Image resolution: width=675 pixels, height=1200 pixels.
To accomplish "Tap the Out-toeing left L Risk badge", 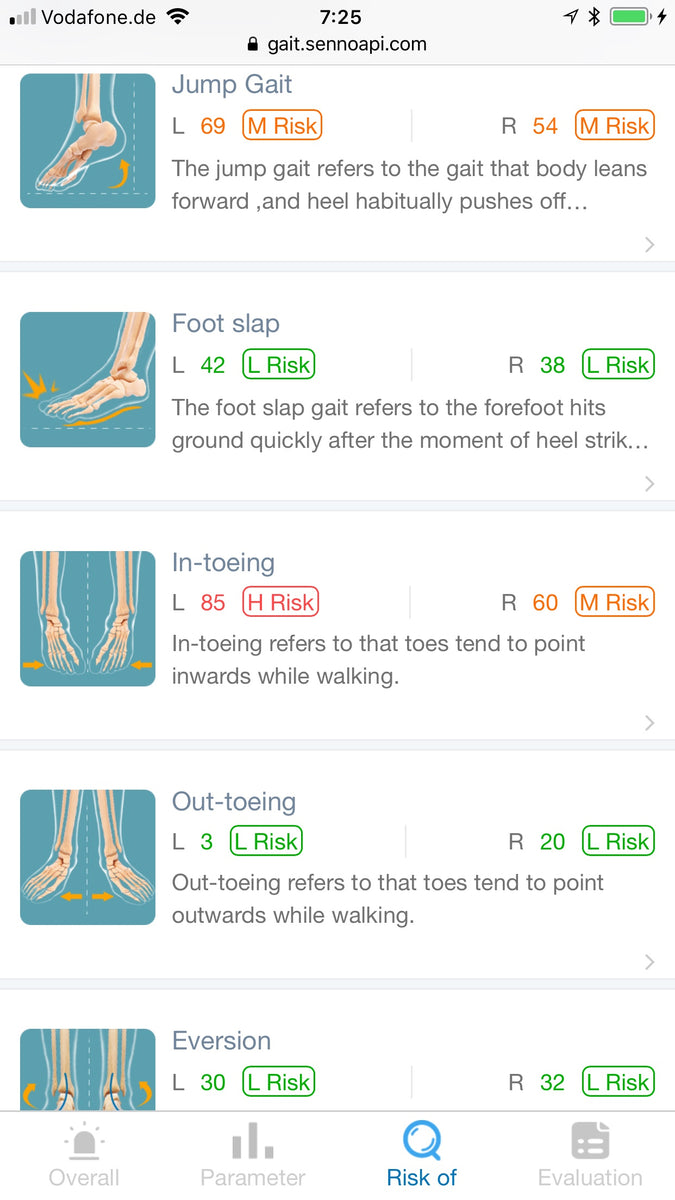I will [266, 842].
